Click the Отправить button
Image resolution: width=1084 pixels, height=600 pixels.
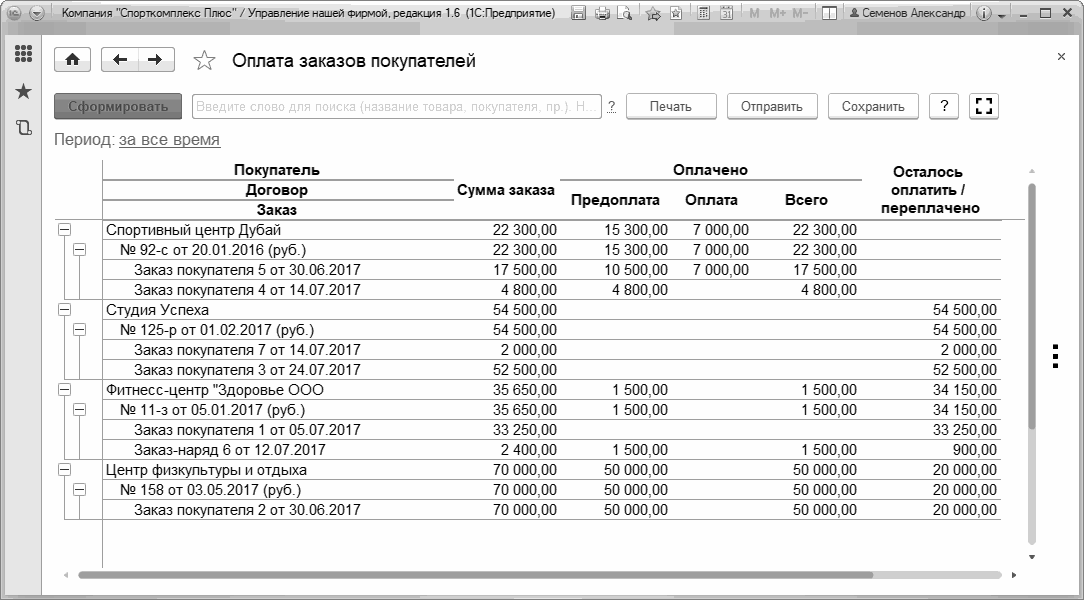(x=772, y=106)
